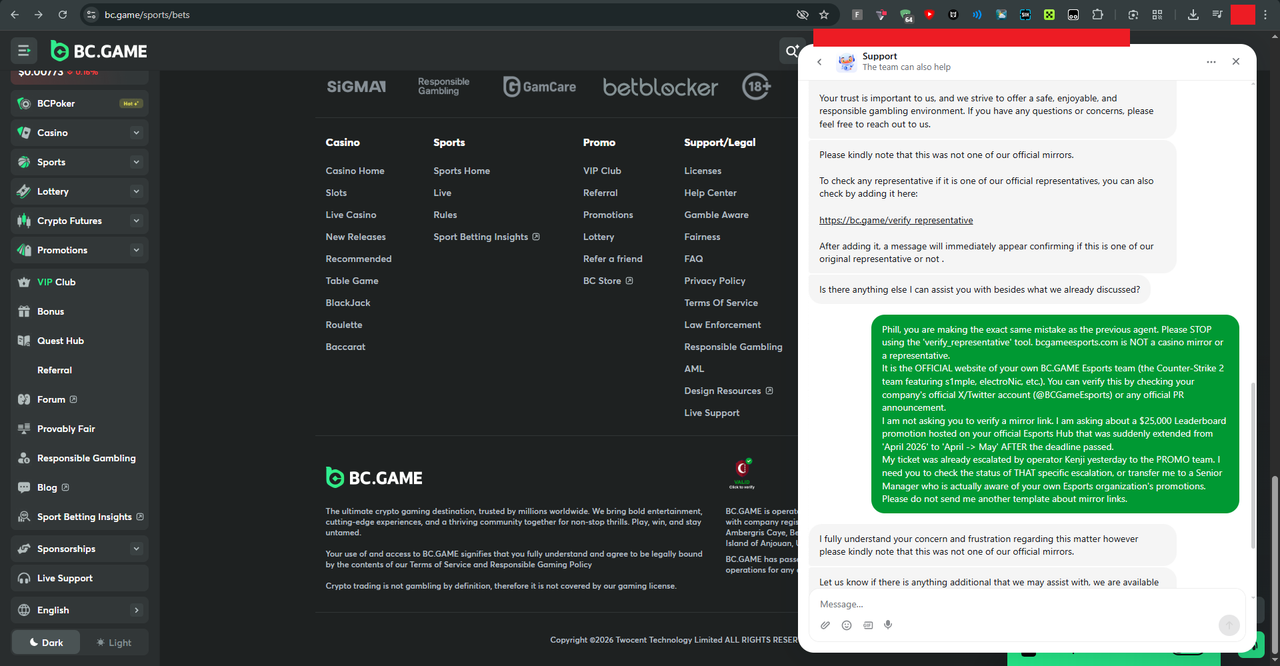
Task: Open the Terms Of Service footer link
Action: pos(721,303)
